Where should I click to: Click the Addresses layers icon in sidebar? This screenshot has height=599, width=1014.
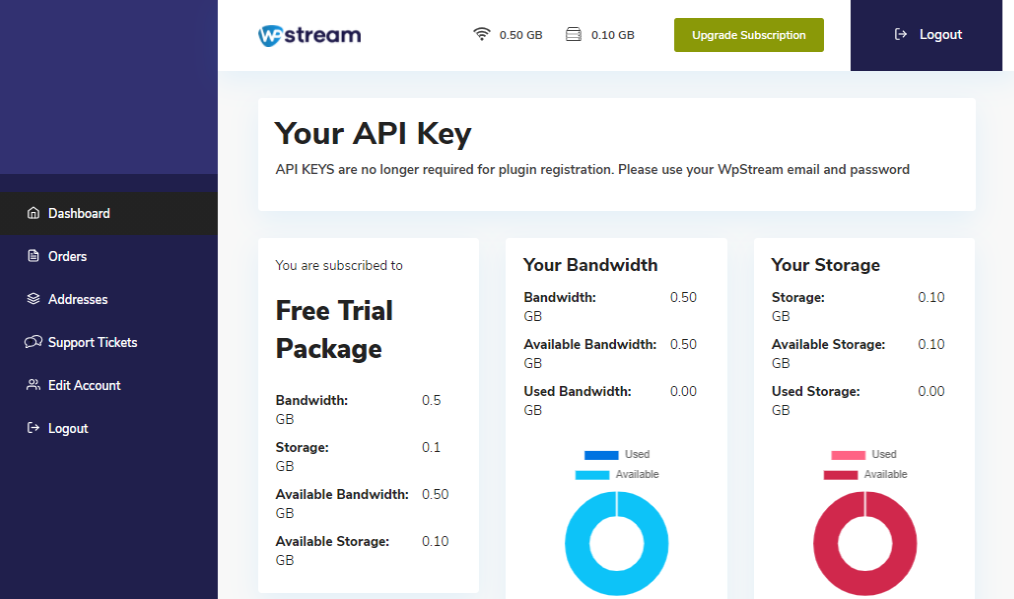point(33,299)
